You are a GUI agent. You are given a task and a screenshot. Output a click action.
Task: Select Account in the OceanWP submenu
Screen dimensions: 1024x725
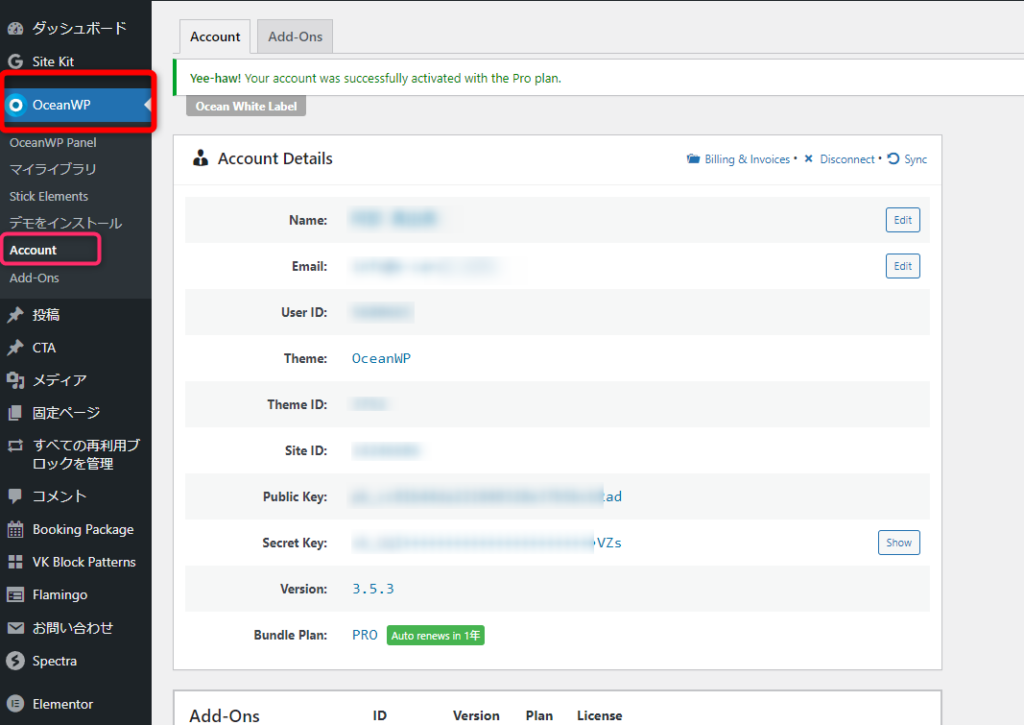[x=33, y=250]
